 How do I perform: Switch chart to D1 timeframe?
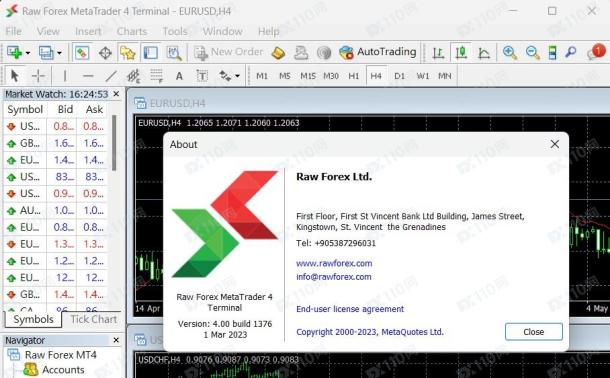click(x=400, y=76)
